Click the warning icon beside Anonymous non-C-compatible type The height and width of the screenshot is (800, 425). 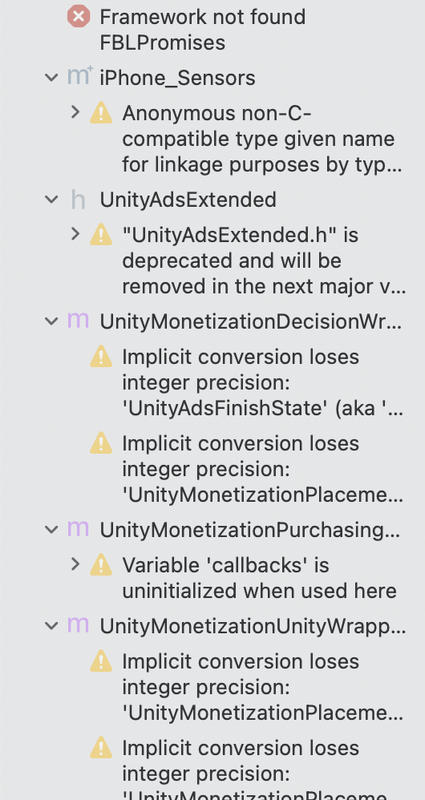point(101,113)
